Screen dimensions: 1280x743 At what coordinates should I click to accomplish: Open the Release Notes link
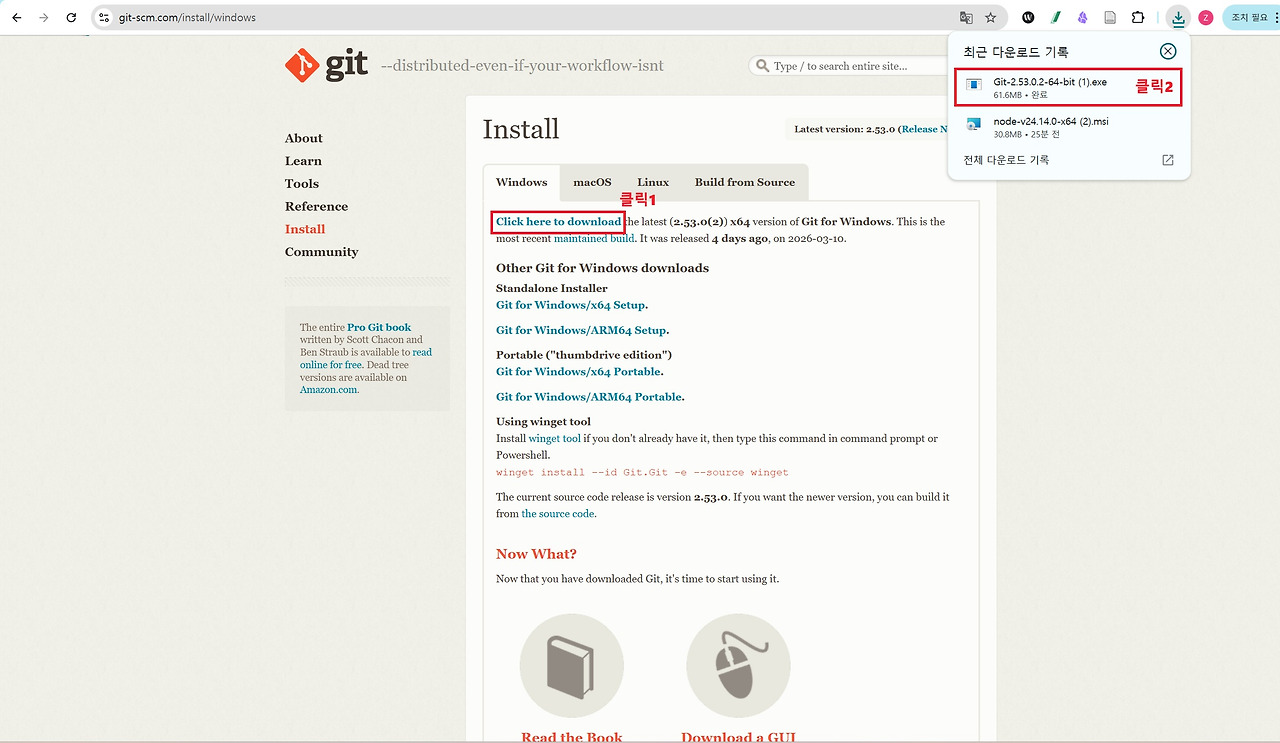pos(924,129)
